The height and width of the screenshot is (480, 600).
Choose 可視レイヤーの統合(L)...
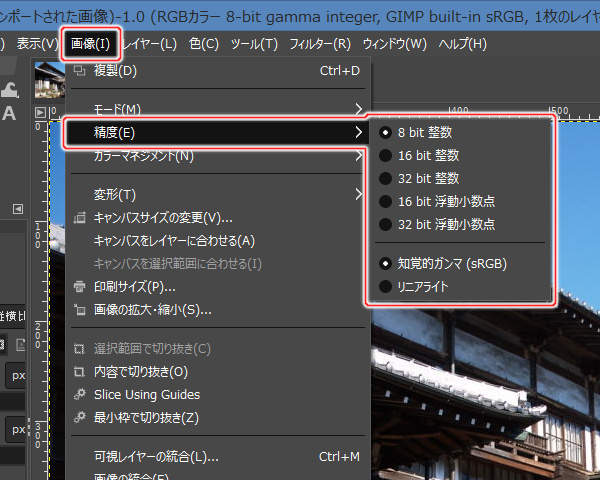[217, 457]
